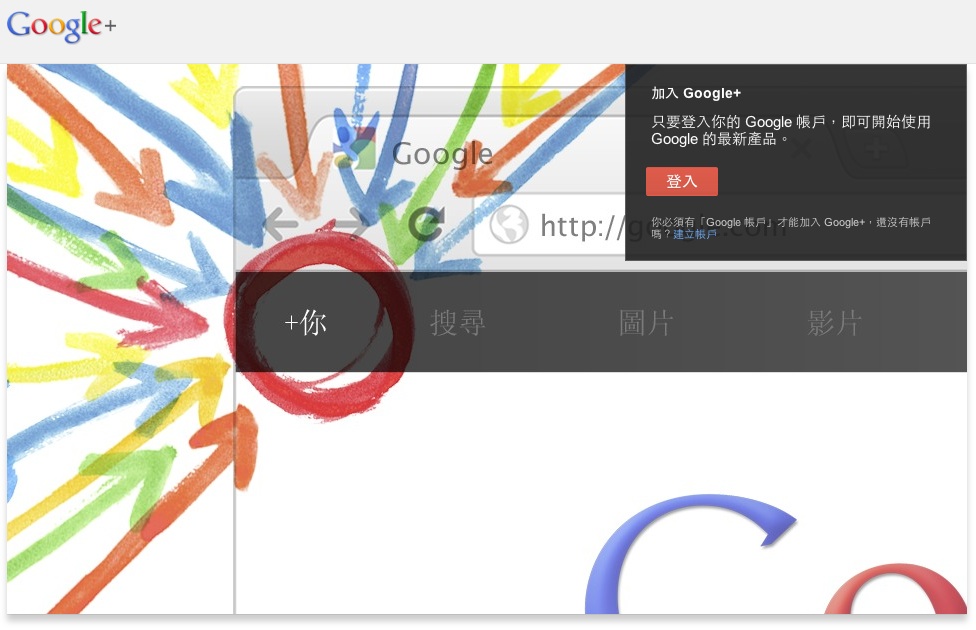Click the faded new-tab plus button
Screen dimensions: 976x630
pyautogui.click(x=877, y=148)
